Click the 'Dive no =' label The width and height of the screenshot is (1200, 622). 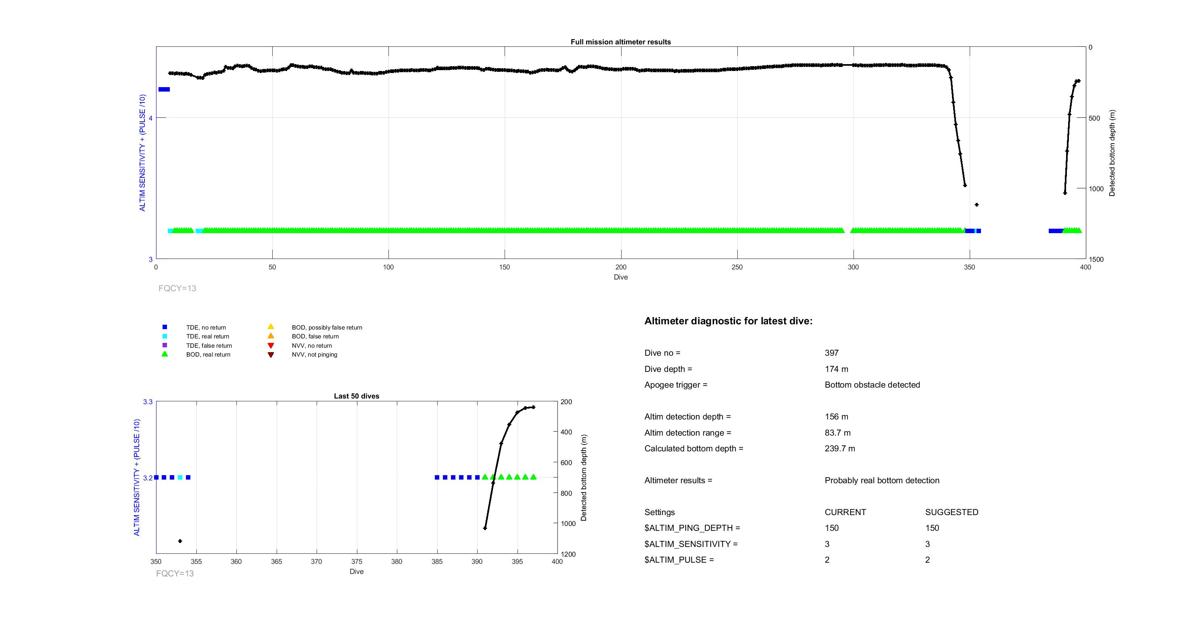663,353
